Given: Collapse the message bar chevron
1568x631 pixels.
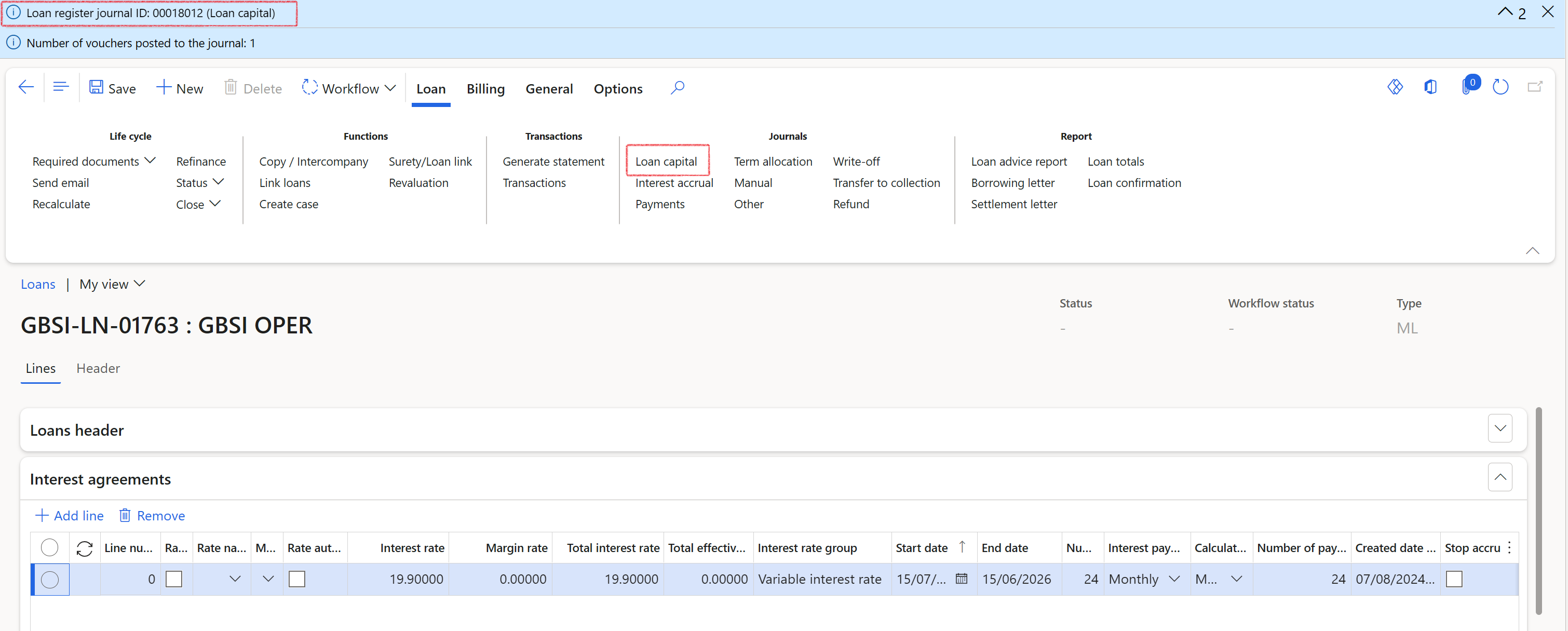Looking at the screenshot, I should 1505,11.
